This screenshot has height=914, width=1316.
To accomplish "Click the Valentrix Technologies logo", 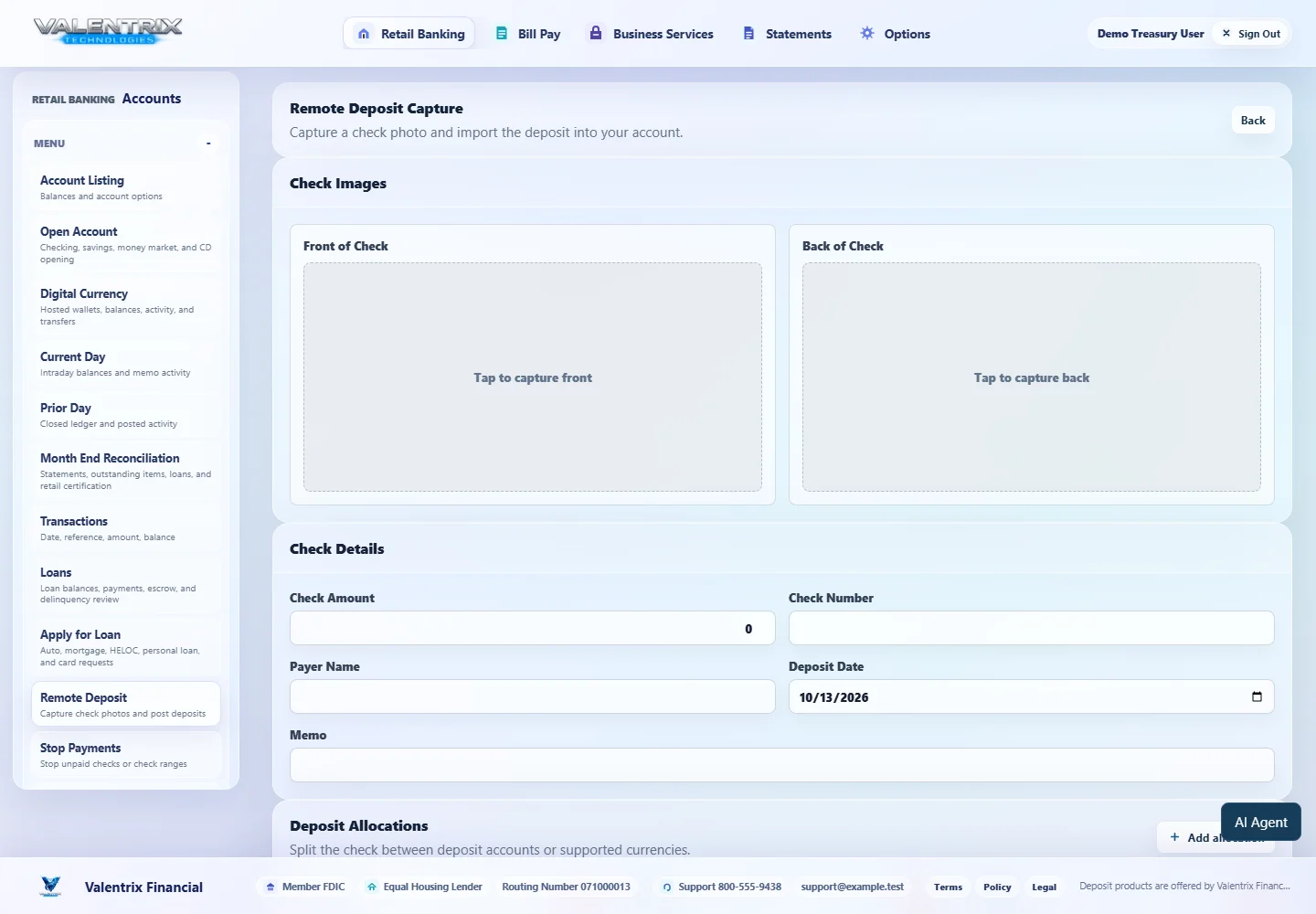I will pyautogui.click(x=108, y=31).
